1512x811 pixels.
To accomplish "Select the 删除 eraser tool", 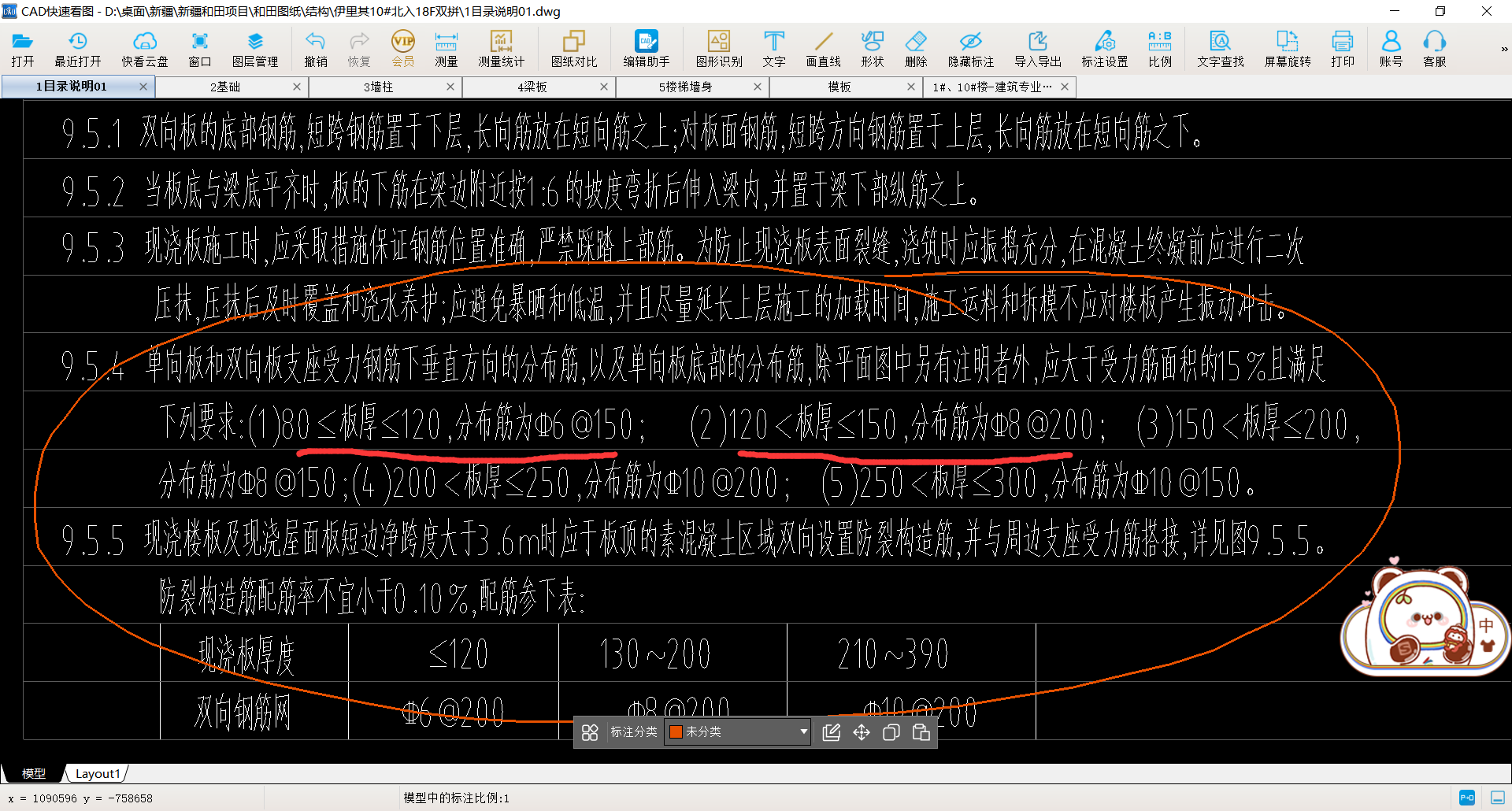I will pyautogui.click(x=916, y=49).
